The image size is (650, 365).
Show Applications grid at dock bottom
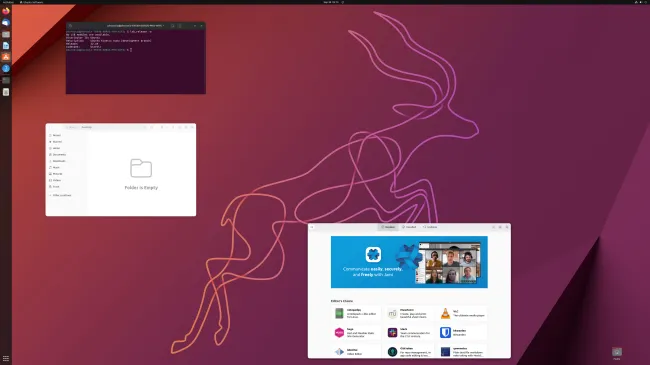tap(6, 358)
